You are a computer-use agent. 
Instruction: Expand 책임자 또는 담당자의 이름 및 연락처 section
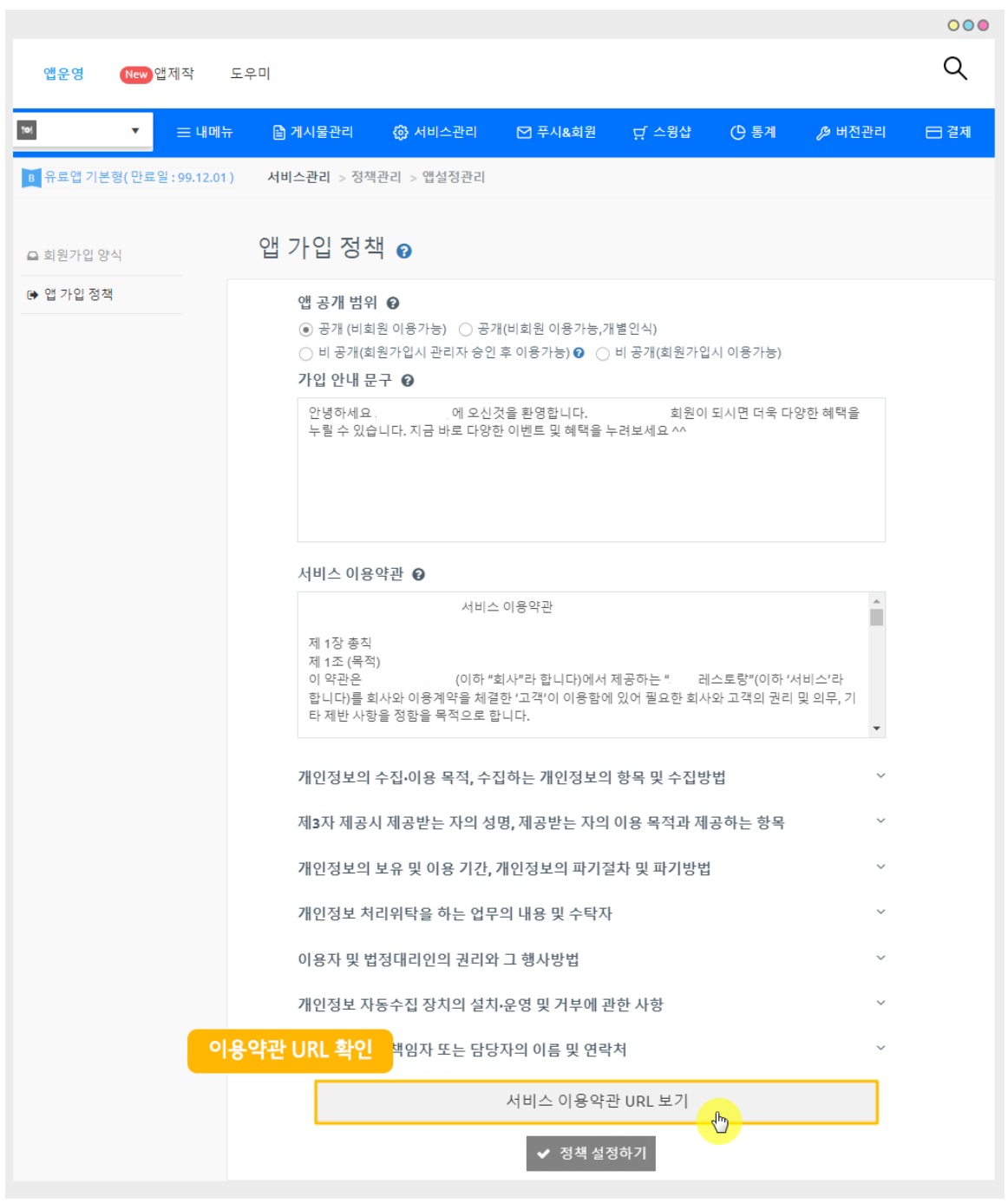(880, 1049)
